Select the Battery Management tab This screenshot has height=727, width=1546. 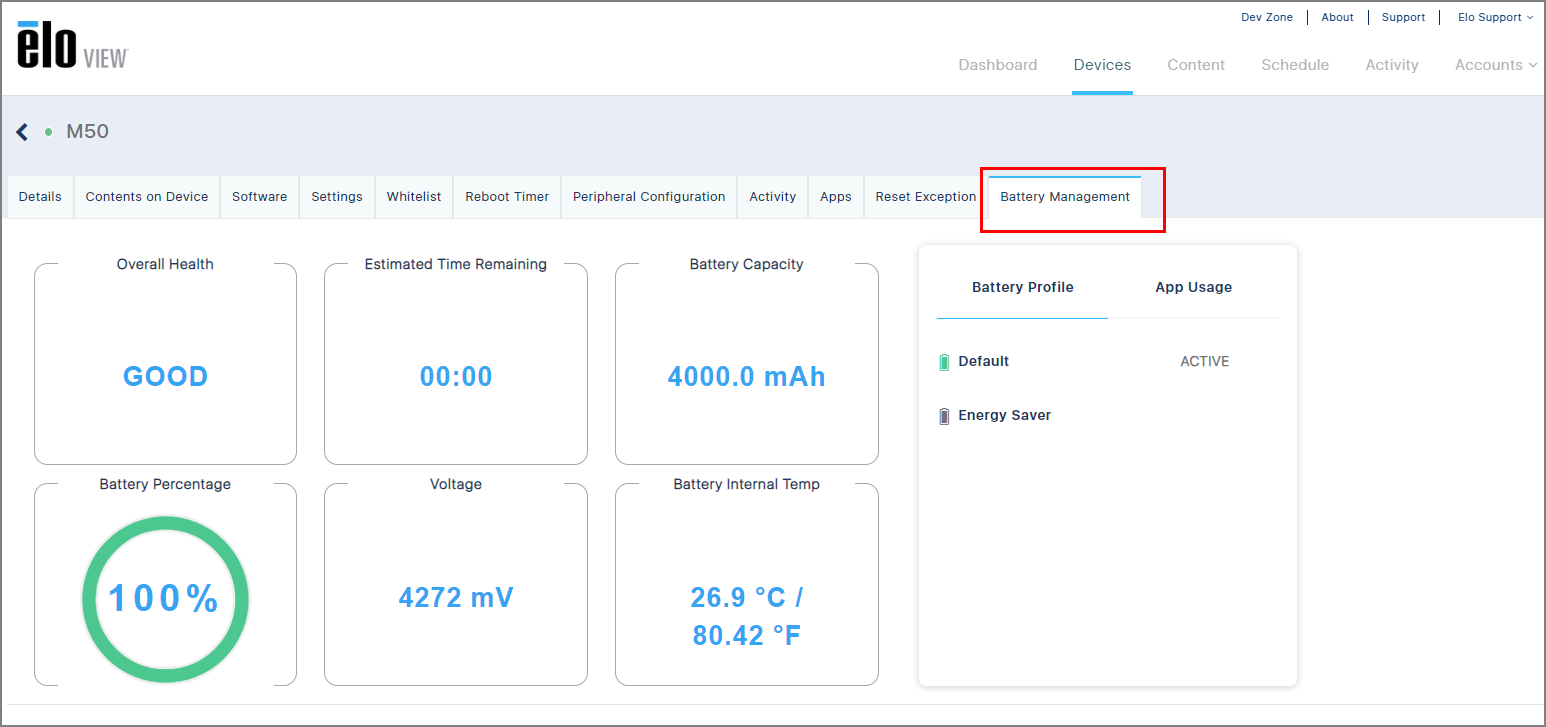[x=1065, y=197]
